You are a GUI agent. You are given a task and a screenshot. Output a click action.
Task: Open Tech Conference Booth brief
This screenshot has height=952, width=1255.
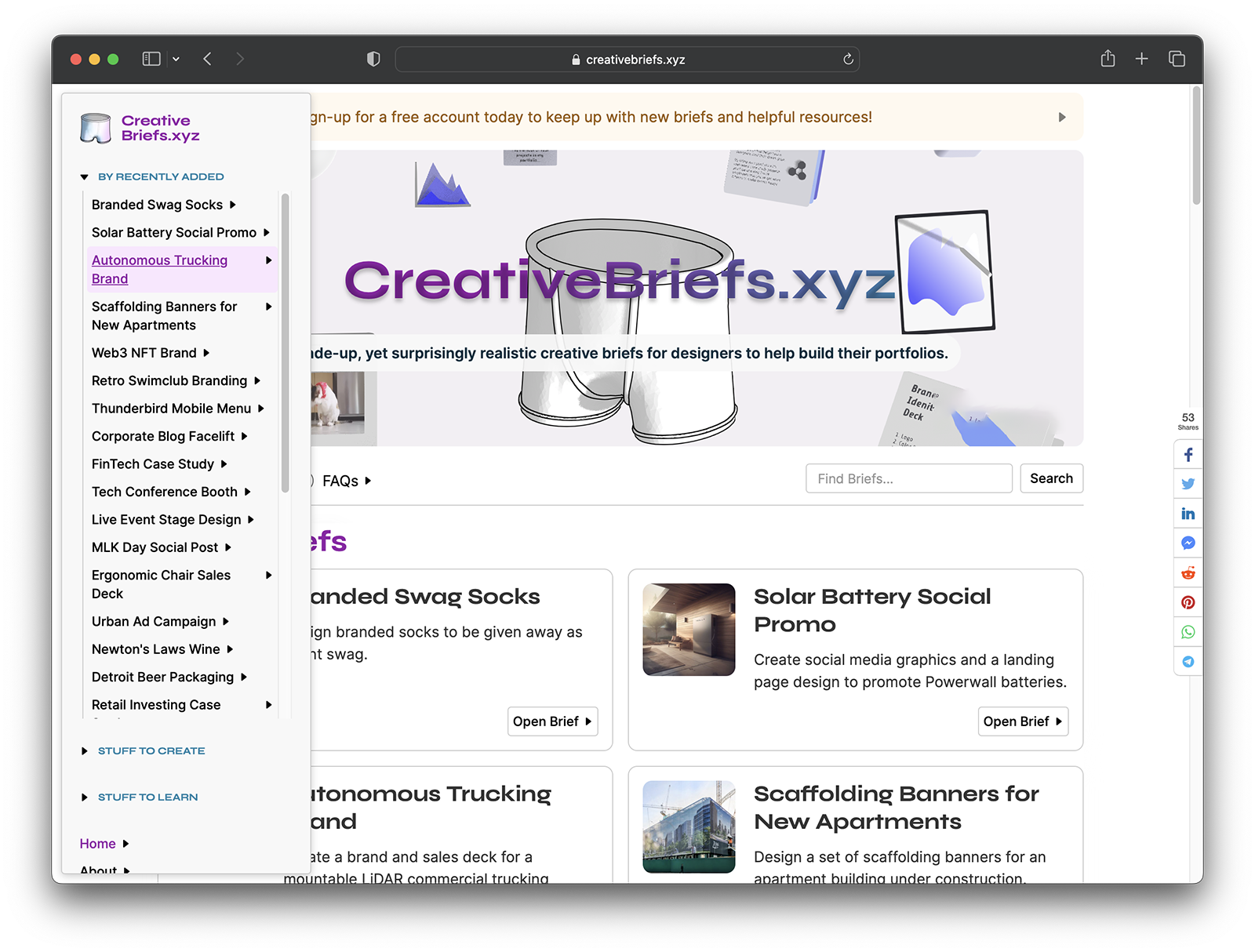[171, 492]
